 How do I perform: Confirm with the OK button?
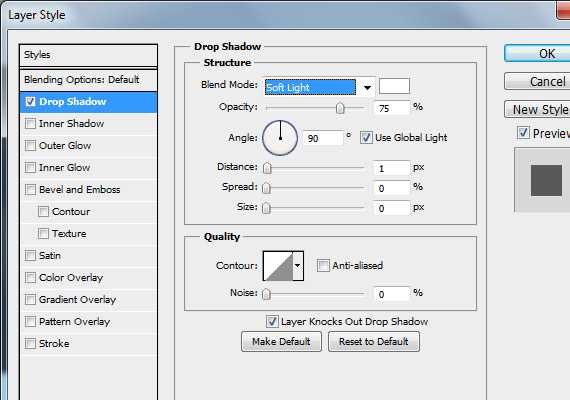537,53
